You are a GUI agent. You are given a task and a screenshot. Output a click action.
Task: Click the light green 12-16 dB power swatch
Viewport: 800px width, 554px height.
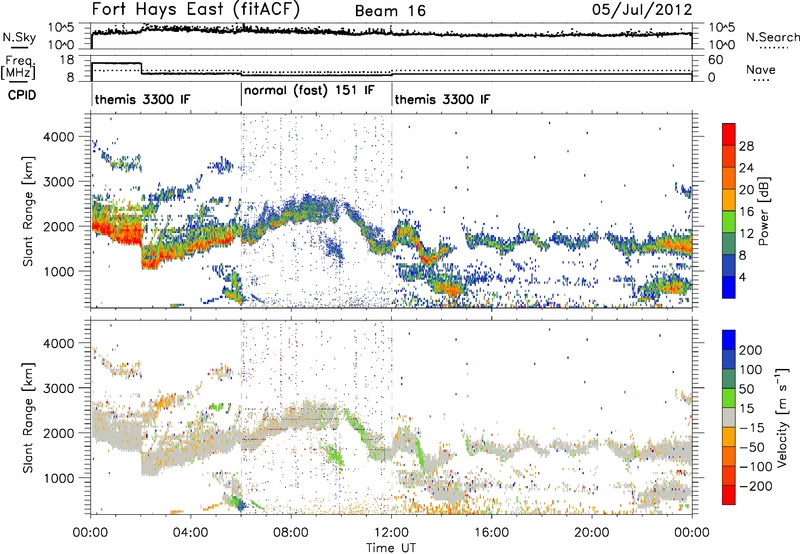coord(729,221)
